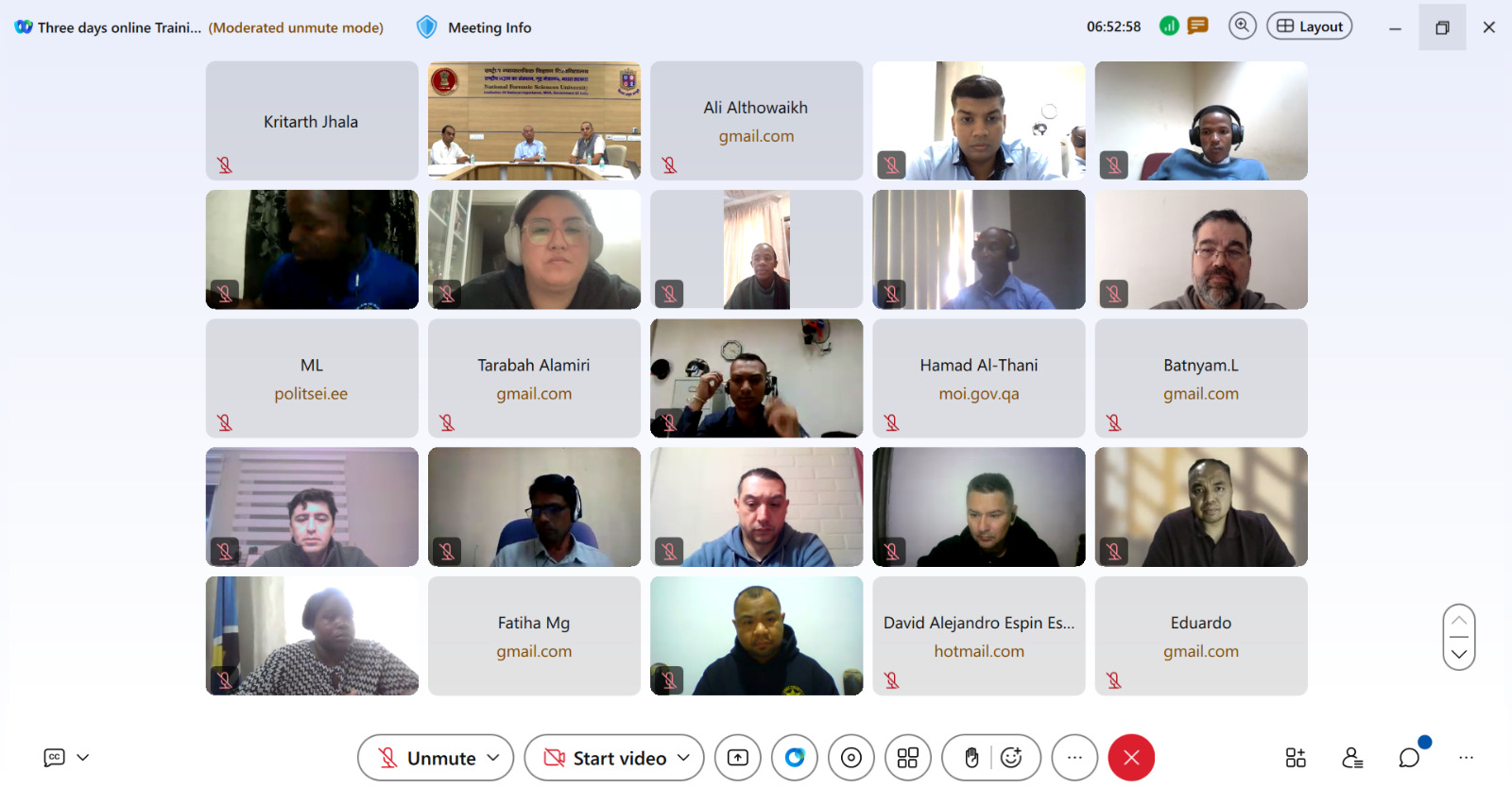Open Meeting Info

tap(474, 27)
